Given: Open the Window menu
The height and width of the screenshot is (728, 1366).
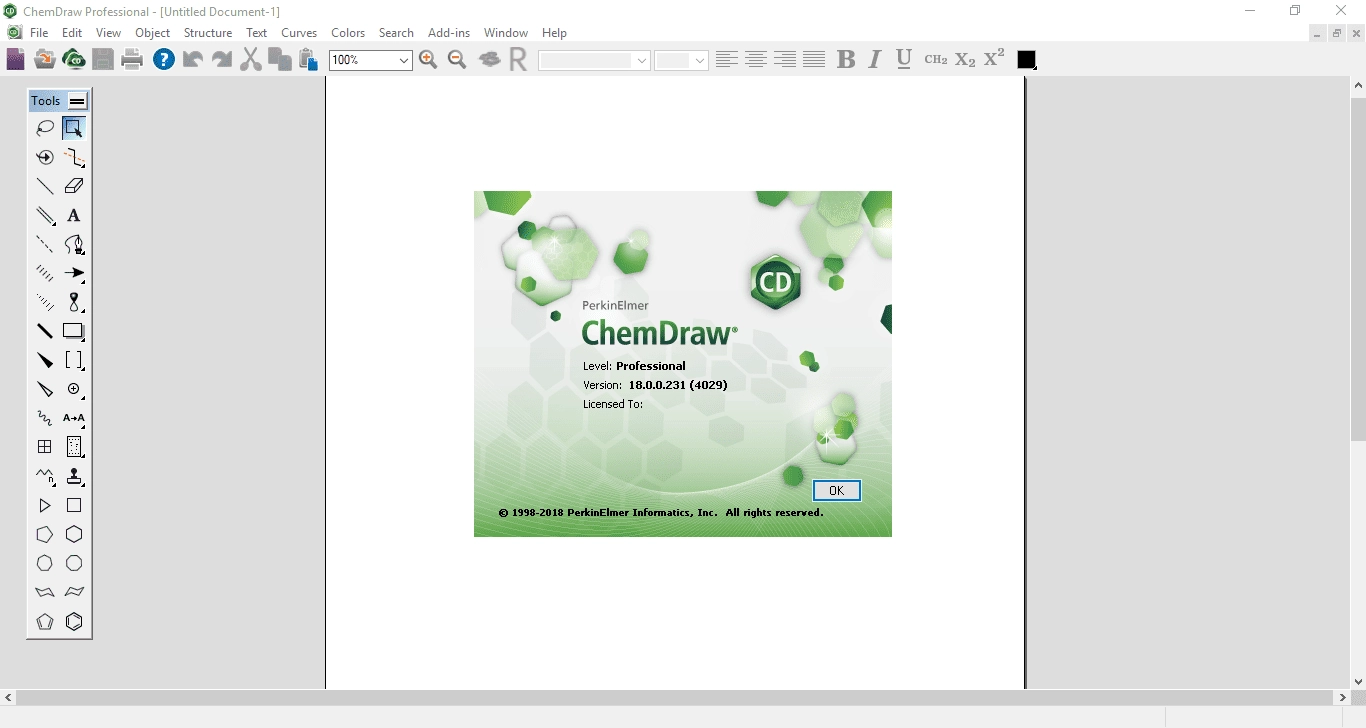Looking at the screenshot, I should (x=506, y=33).
